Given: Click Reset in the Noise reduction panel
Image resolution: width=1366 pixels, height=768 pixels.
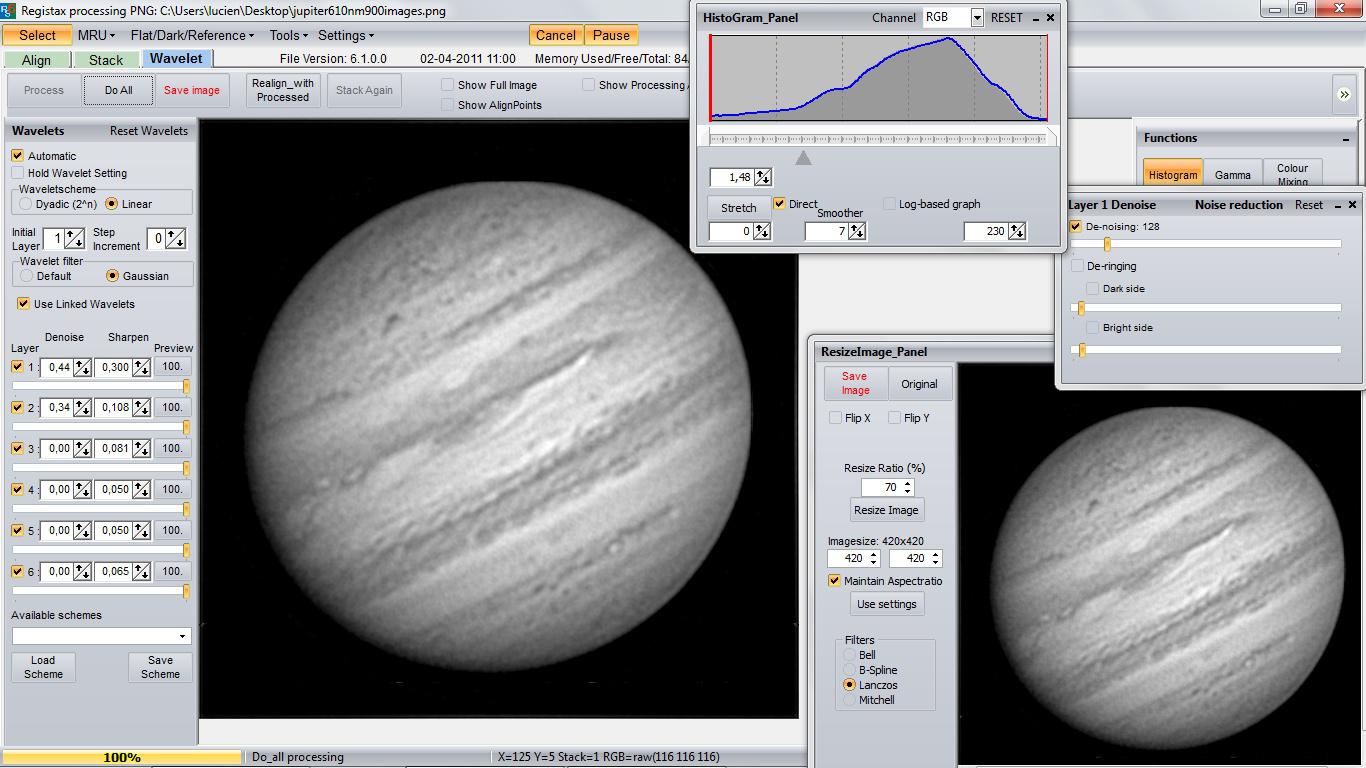Looking at the screenshot, I should pyautogui.click(x=1309, y=205).
